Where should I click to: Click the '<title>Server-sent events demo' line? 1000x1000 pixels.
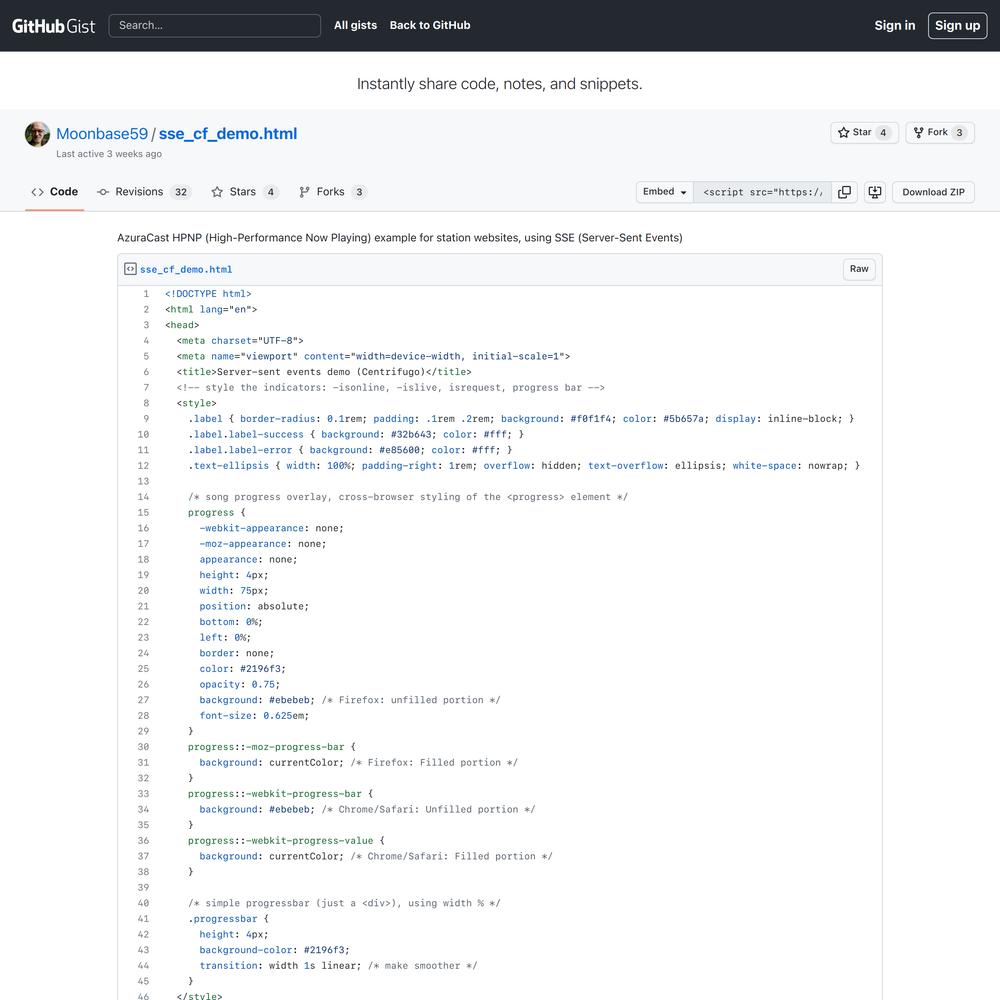click(x=324, y=372)
